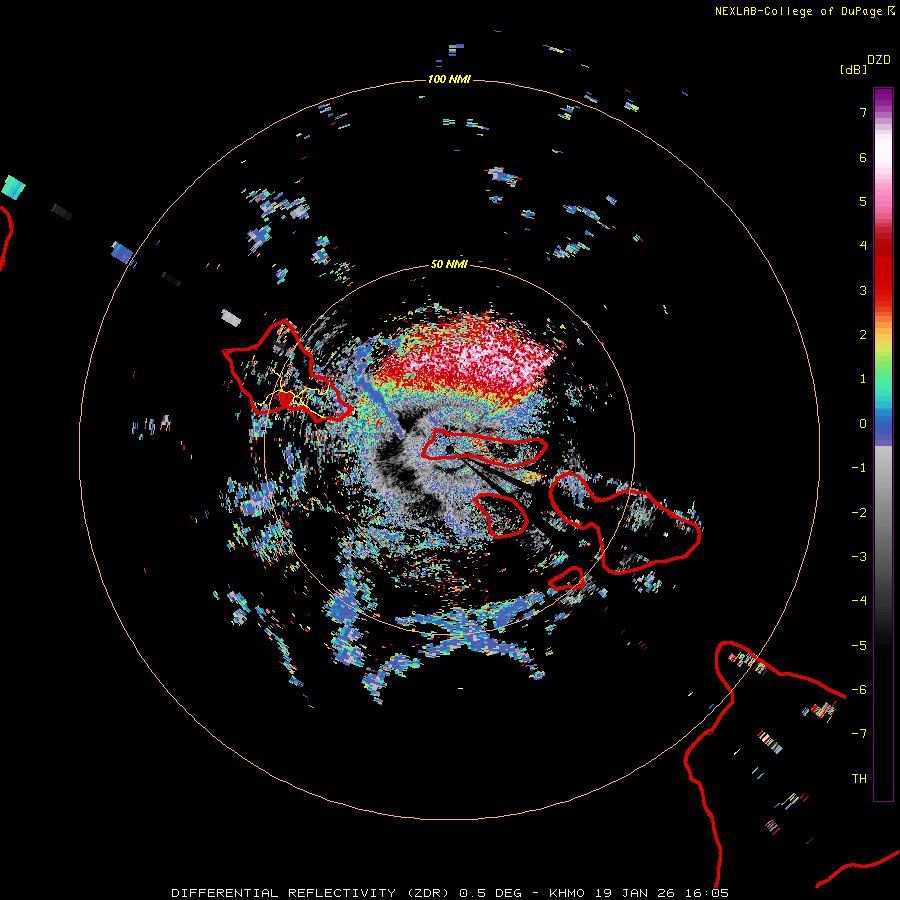The image size is (900, 900).
Task: Click the radar site dot at ring center
Action: point(449,449)
